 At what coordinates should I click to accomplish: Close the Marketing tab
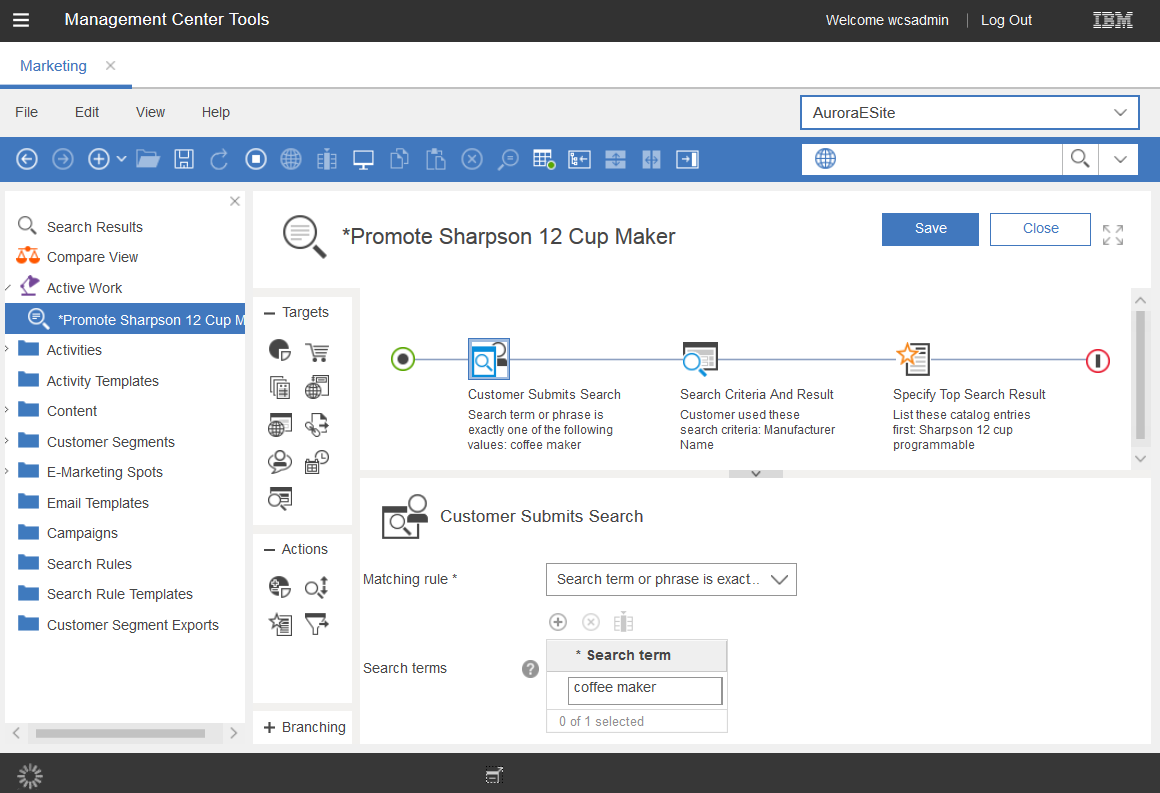click(x=110, y=65)
